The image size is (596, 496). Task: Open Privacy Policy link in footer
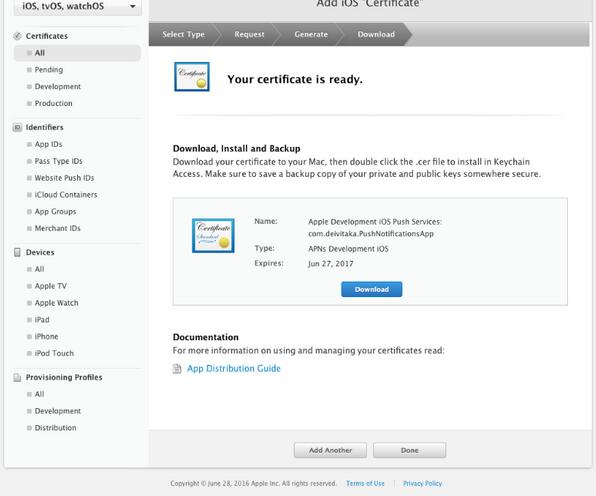(422, 483)
